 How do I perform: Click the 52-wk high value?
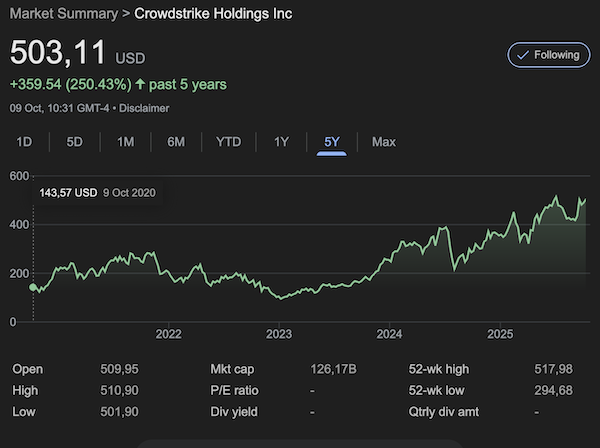coord(553,369)
